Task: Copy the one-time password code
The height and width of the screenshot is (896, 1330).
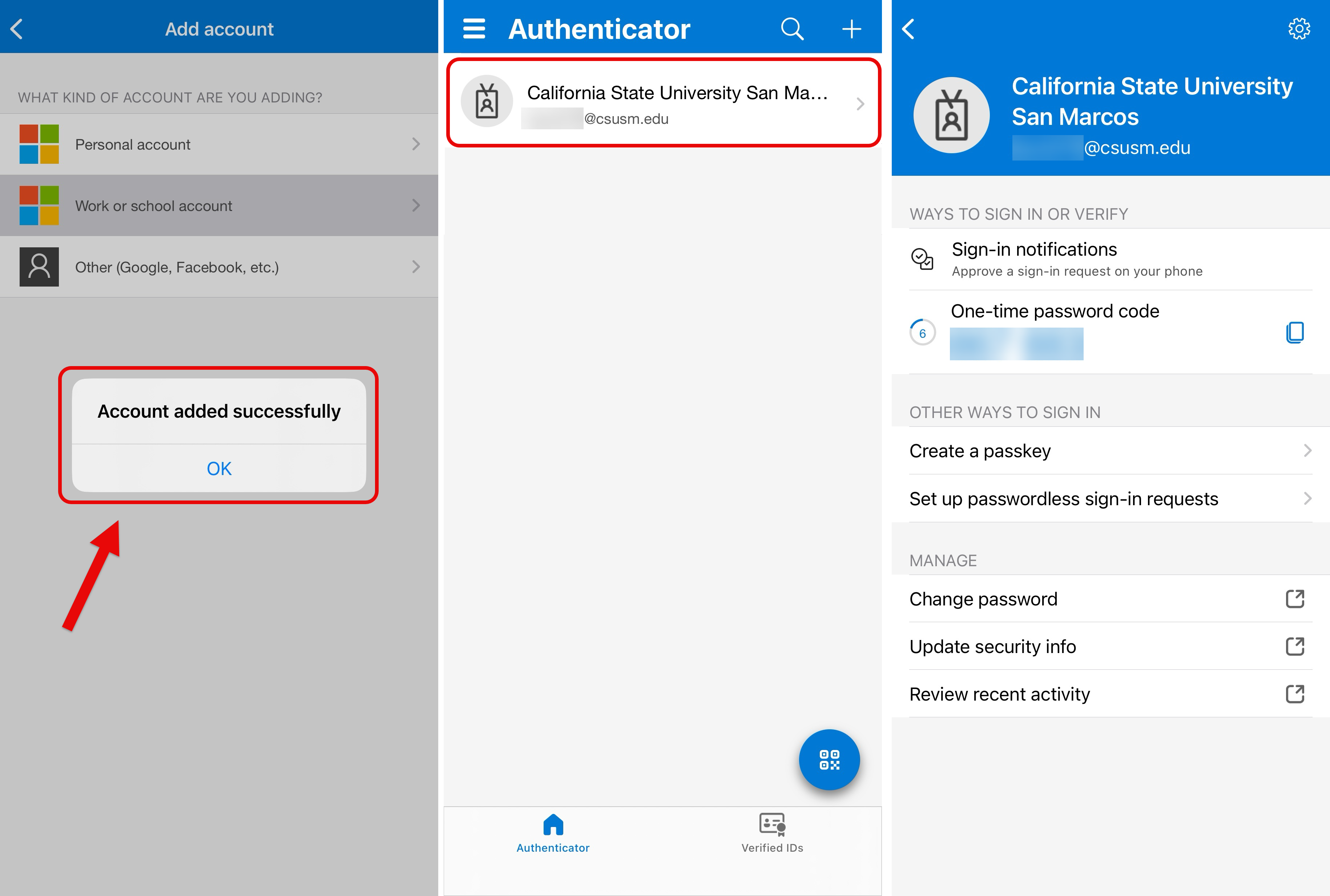Action: click(1294, 332)
